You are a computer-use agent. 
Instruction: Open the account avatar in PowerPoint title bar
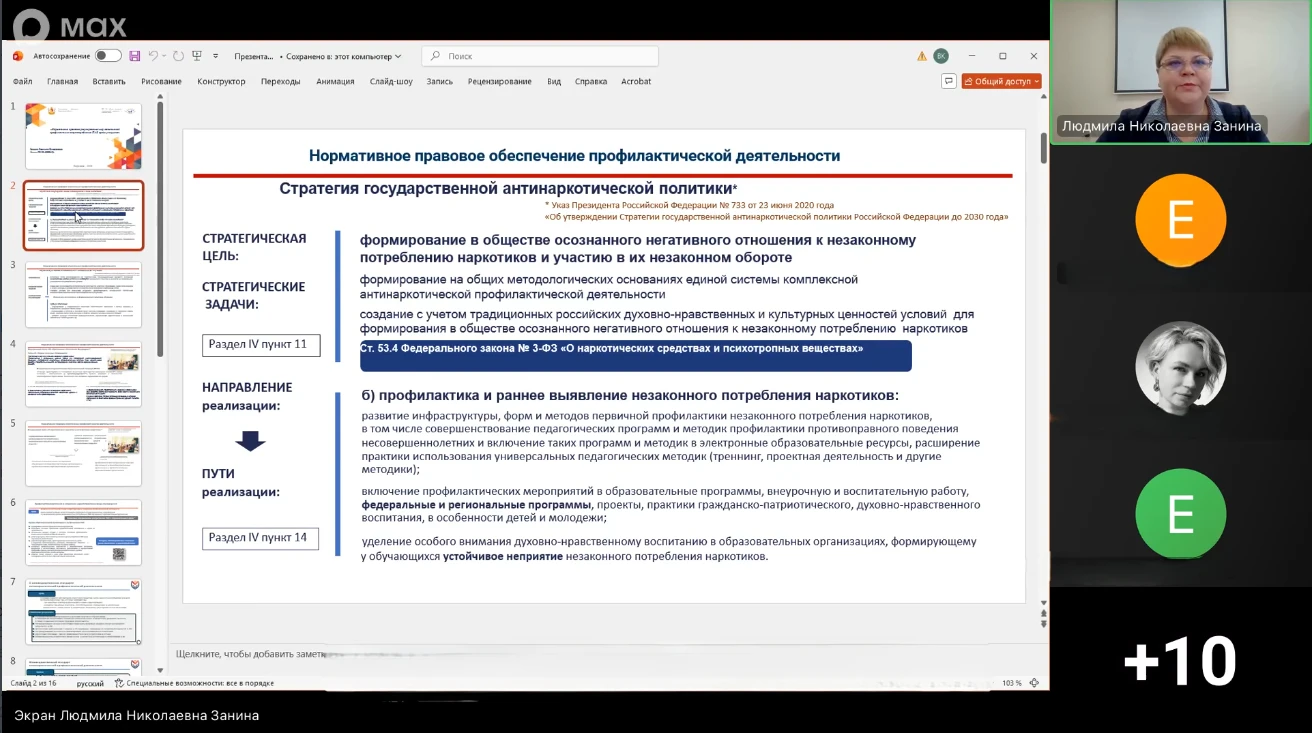(x=941, y=56)
